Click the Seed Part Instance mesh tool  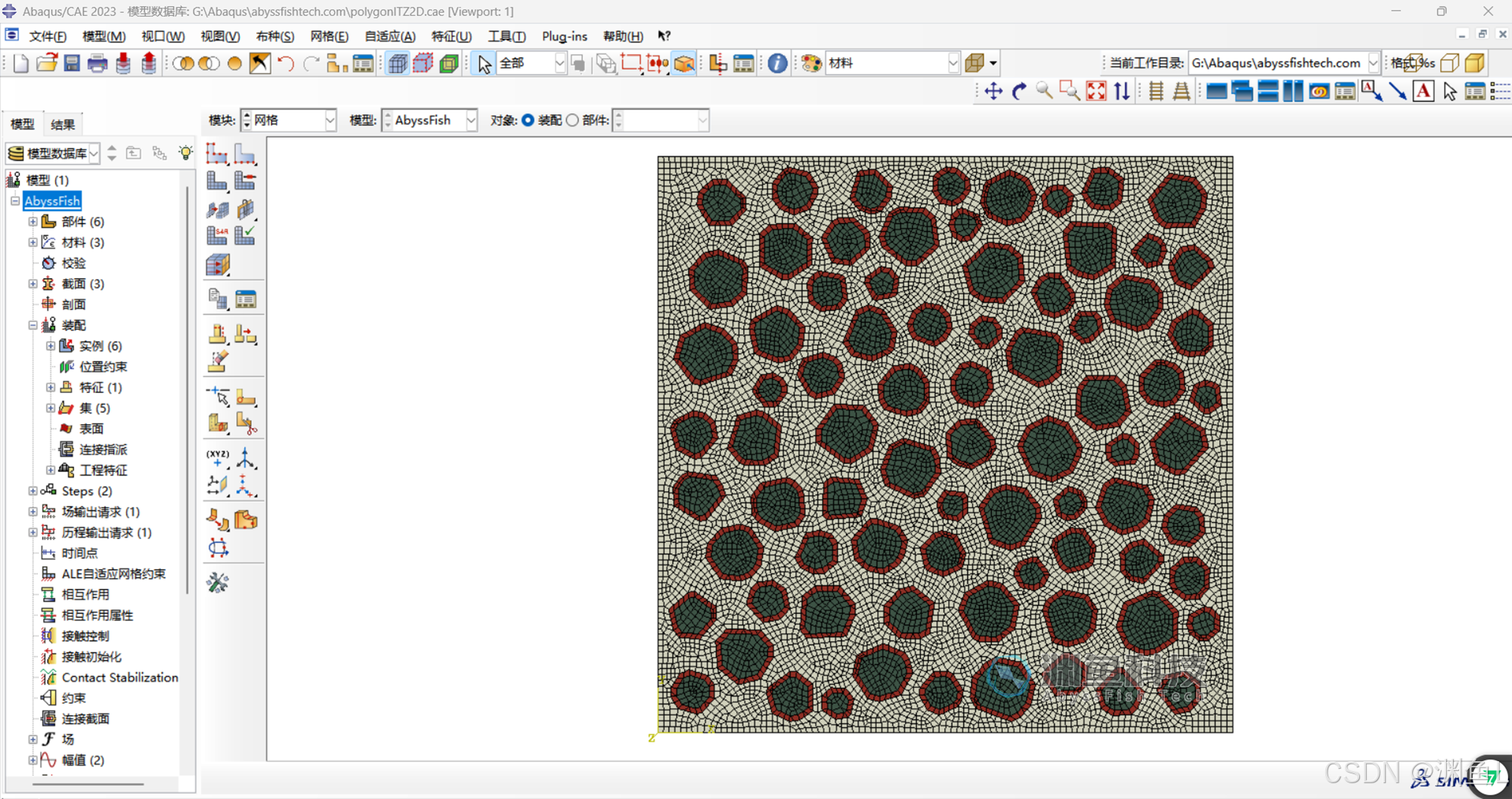coord(217,154)
